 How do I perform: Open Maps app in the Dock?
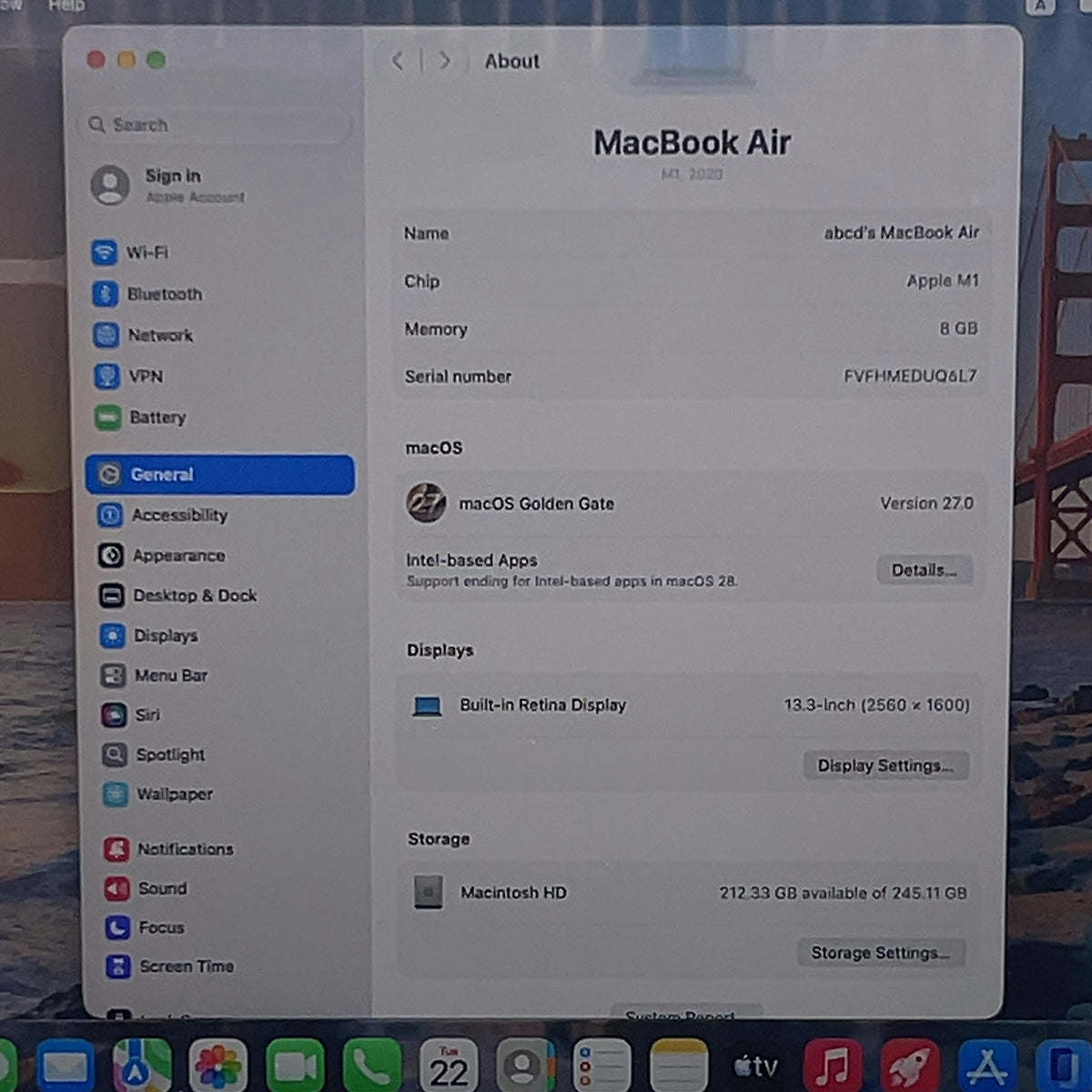pyautogui.click(x=142, y=1067)
